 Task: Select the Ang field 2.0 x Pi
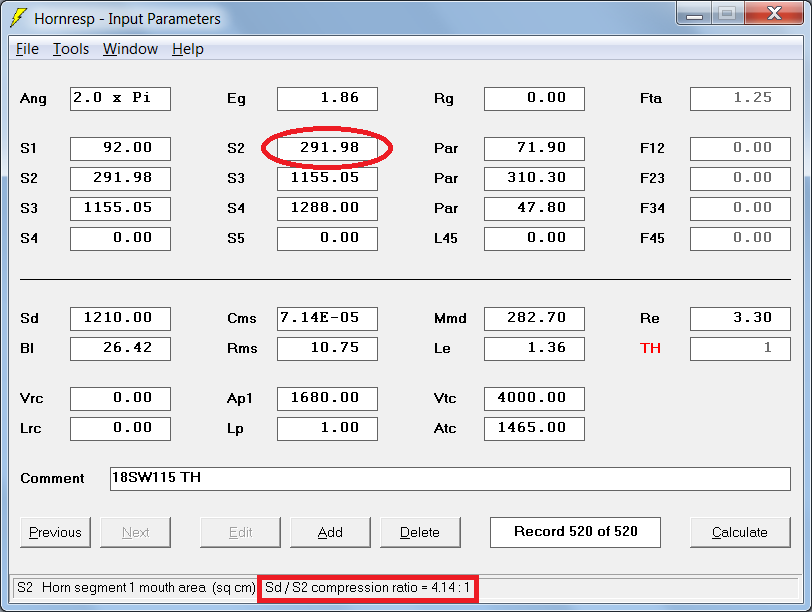[x=120, y=99]
